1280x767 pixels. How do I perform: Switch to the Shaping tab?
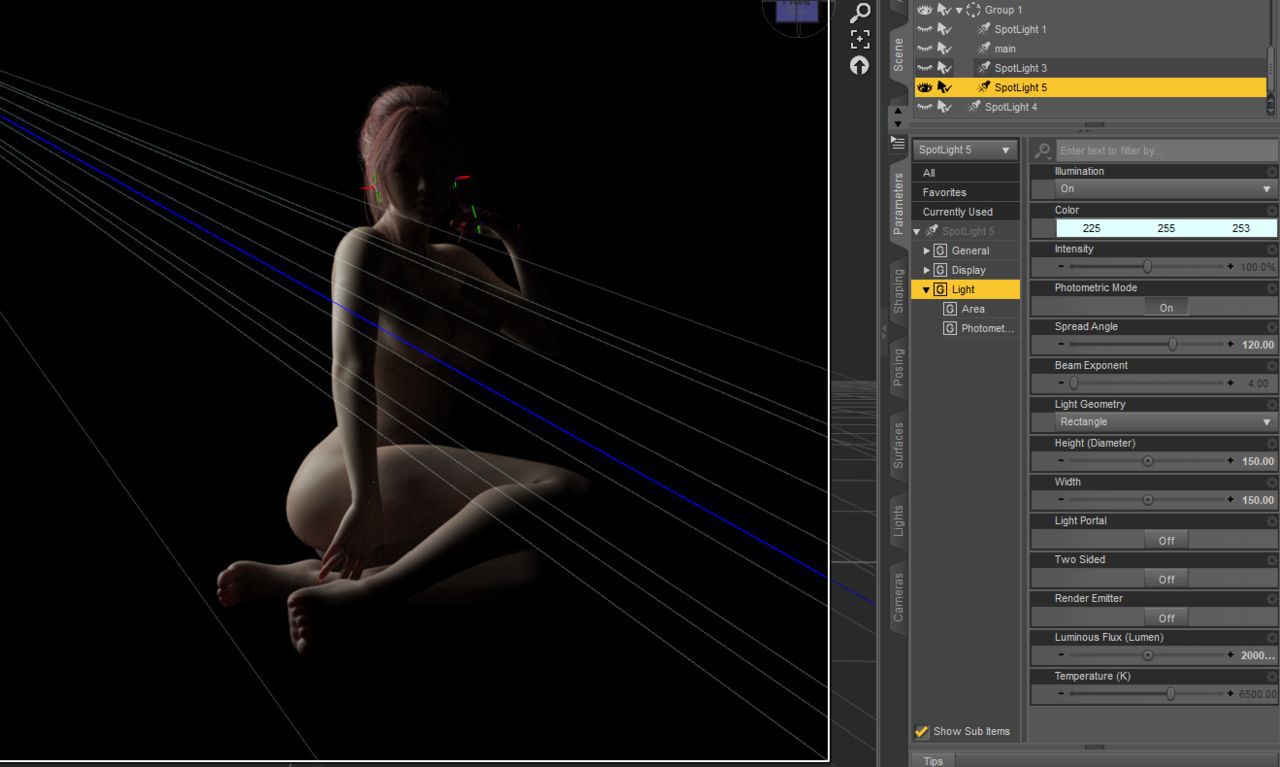(898, 291)
